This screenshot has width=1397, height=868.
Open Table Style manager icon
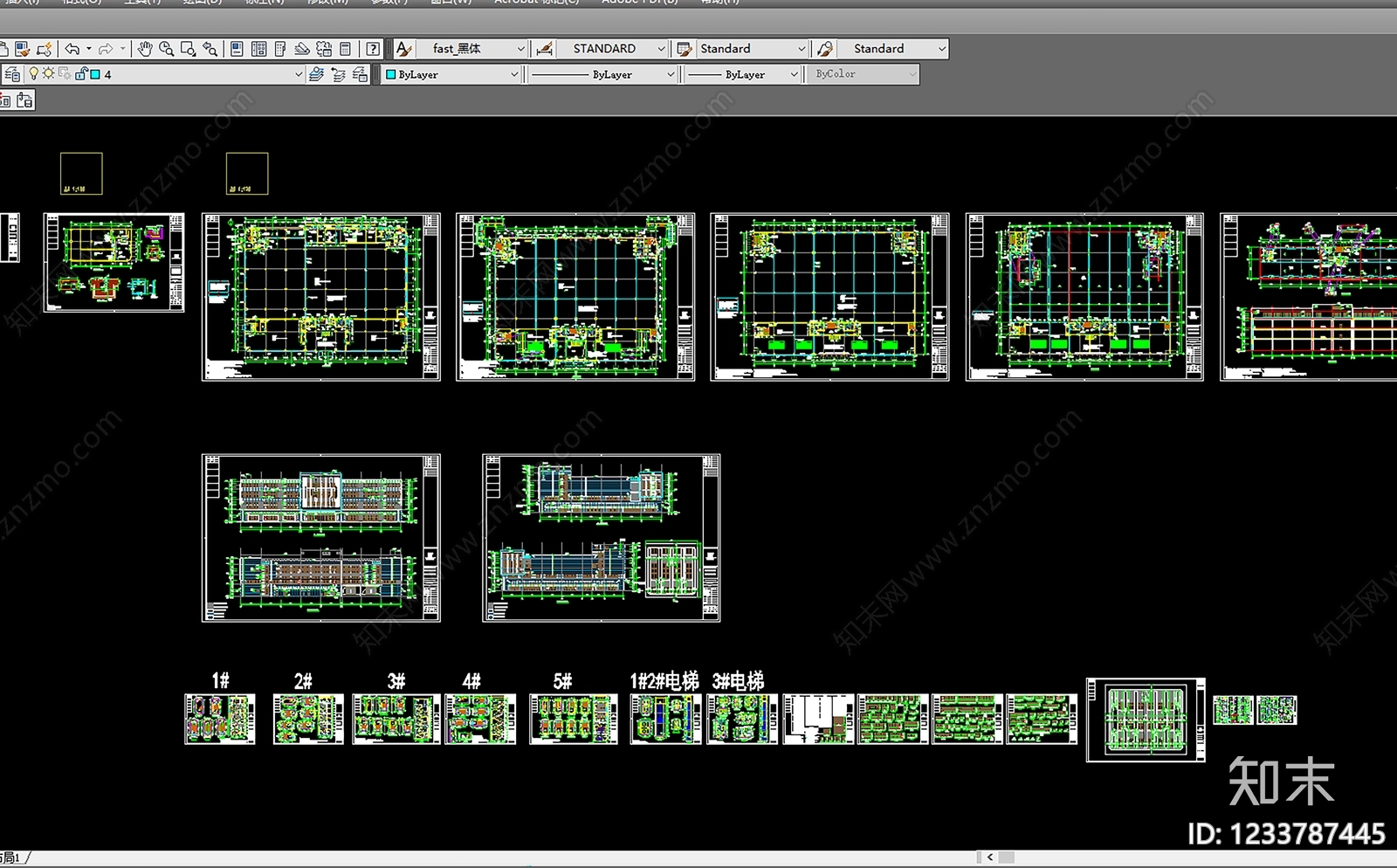[x=685, y=49]
